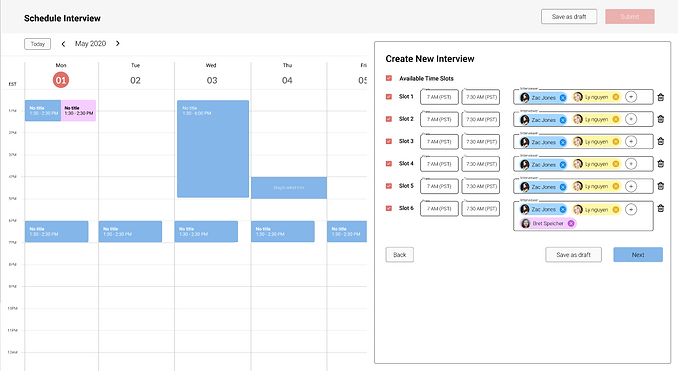
Task: Click the top header Save as draft button
Action: pos(569,17)
